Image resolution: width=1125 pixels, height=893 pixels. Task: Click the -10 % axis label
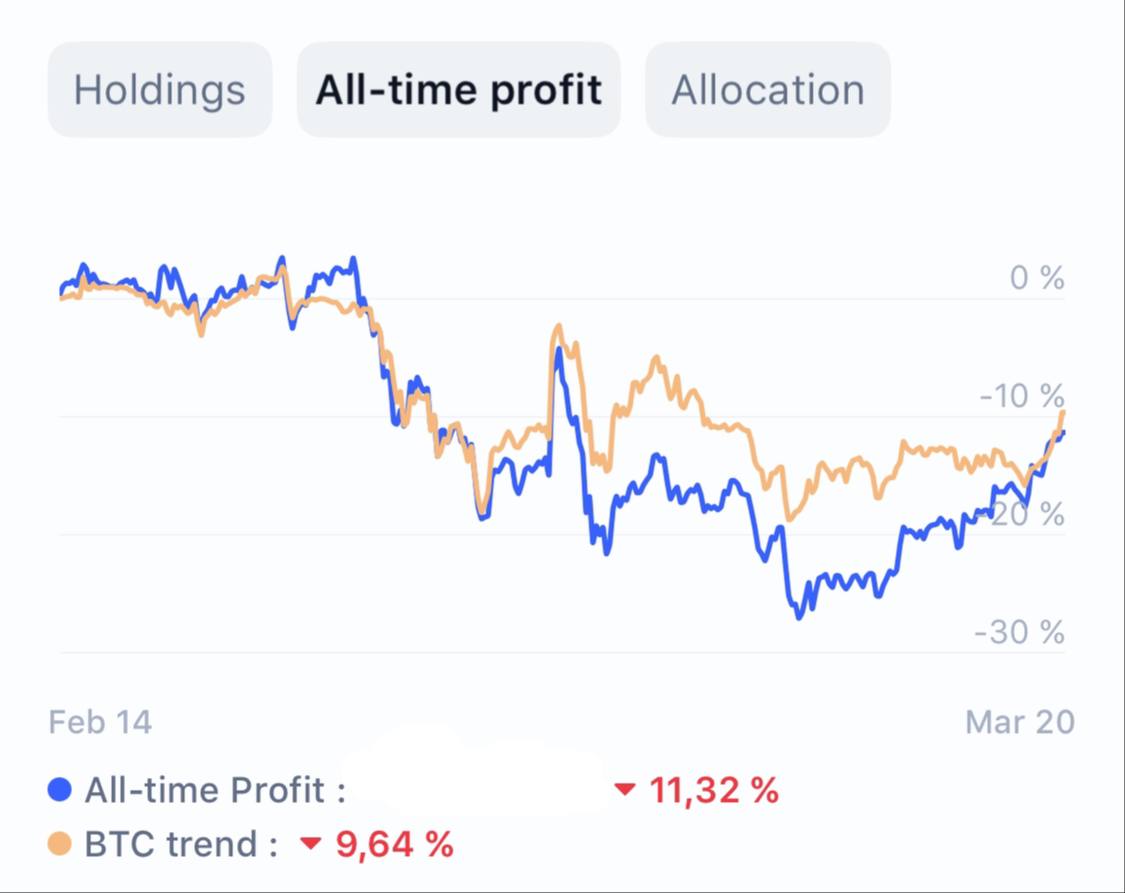[x=1023, y=396]
